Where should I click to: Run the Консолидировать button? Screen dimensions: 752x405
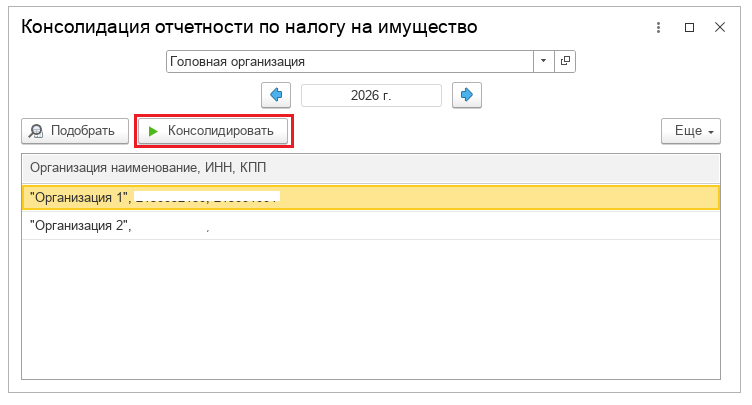pyautogui.click(x=213, y=131)
